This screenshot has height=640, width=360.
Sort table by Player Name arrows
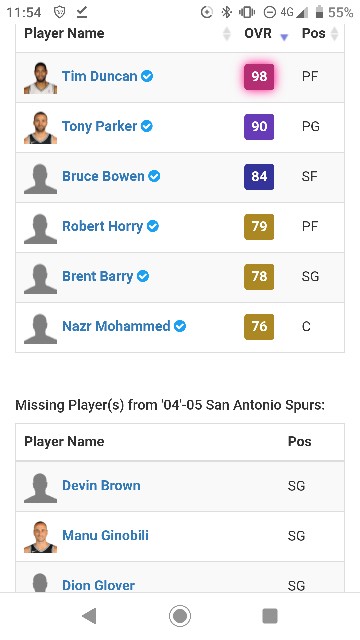(227, 34)
